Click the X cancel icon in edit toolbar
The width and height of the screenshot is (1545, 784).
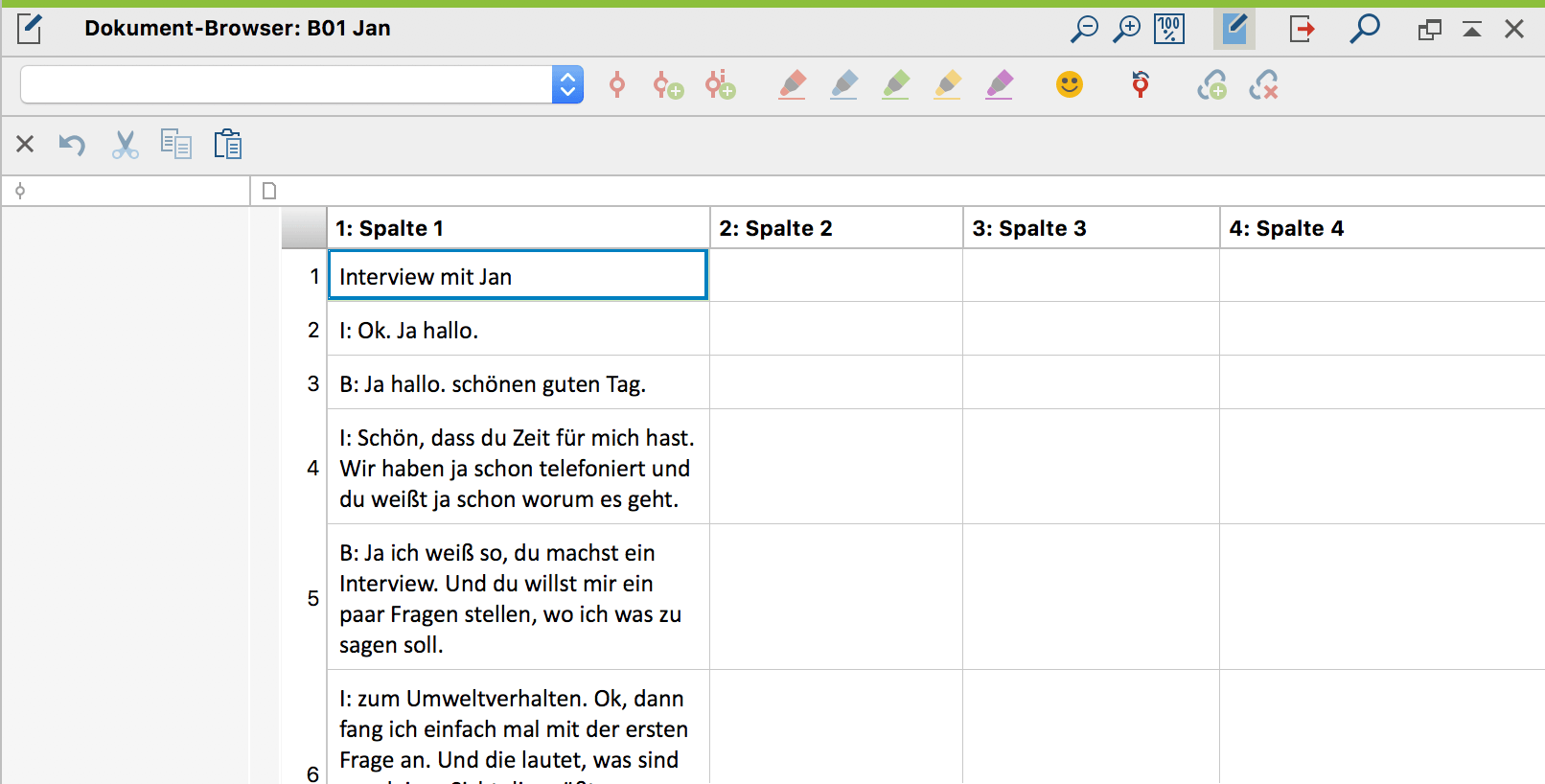pyautogui.click(x=25, y=145)
